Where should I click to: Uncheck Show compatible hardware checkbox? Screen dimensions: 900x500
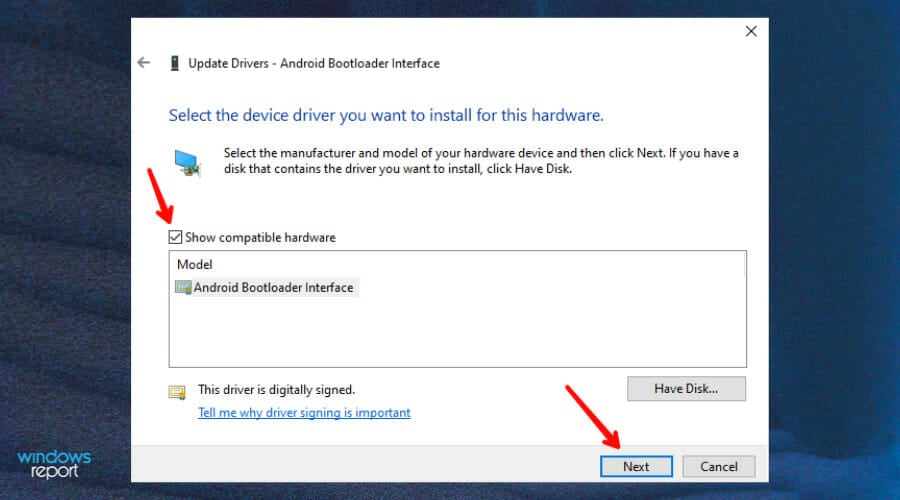[x=175, y=237]
